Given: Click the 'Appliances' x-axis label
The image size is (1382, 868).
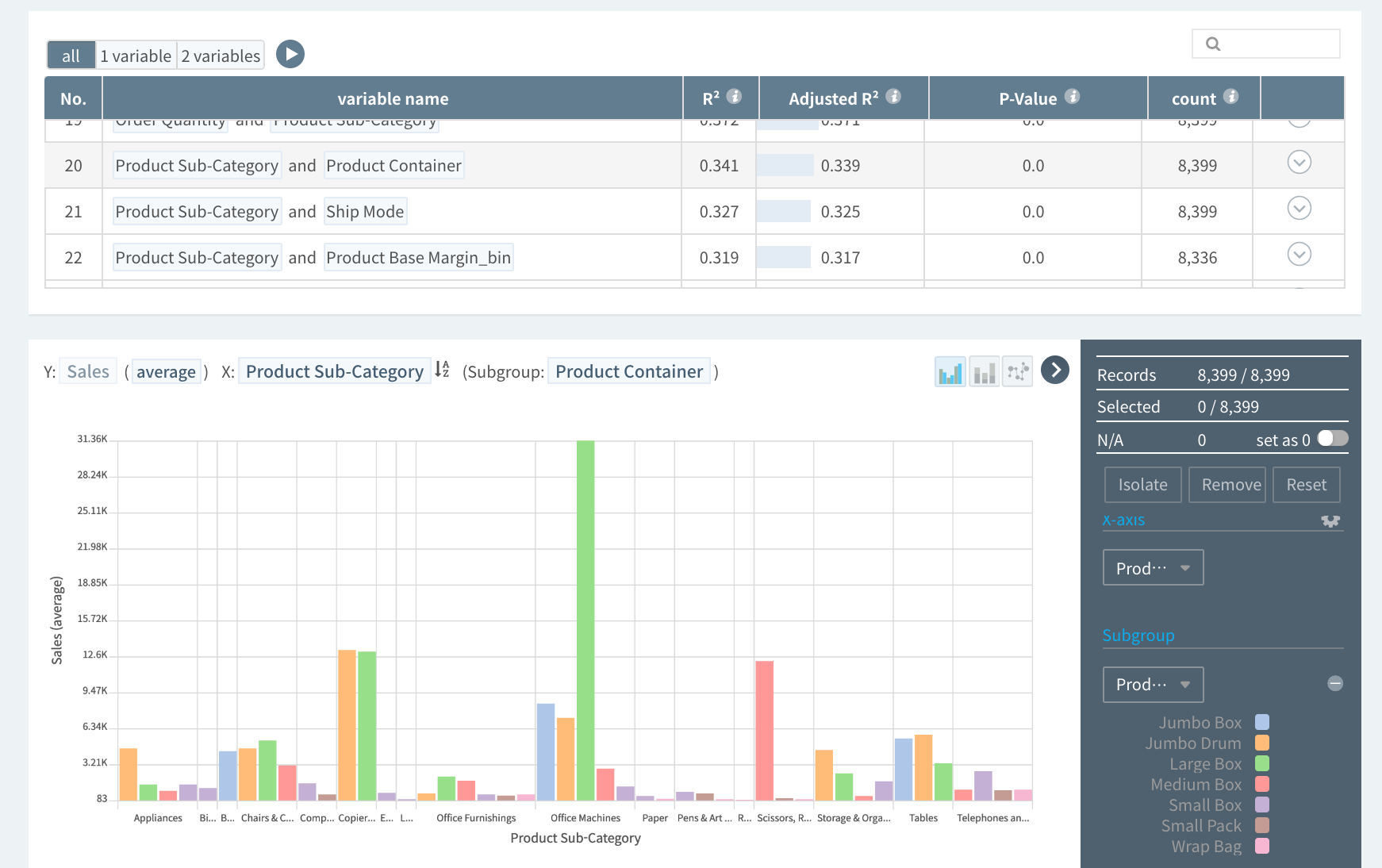Looking at the screenshot, I should [158, 818].
